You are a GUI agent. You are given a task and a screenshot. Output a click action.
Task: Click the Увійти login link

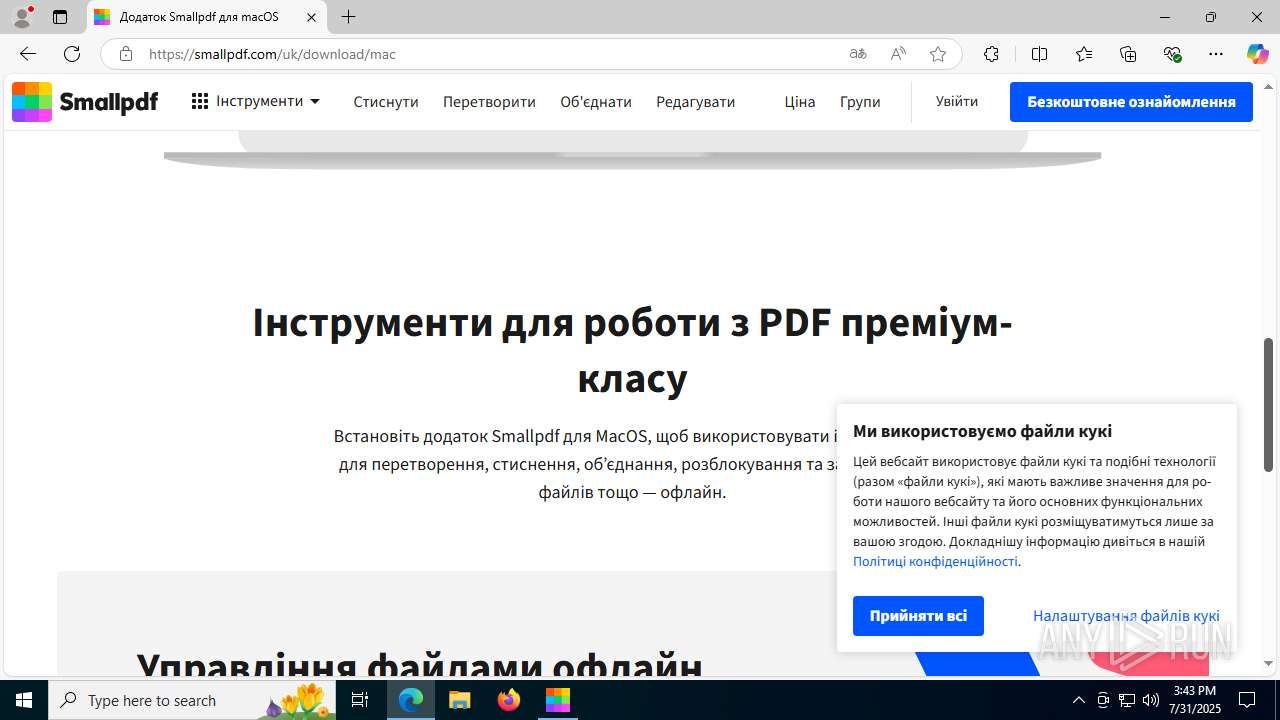pos(957,101)
